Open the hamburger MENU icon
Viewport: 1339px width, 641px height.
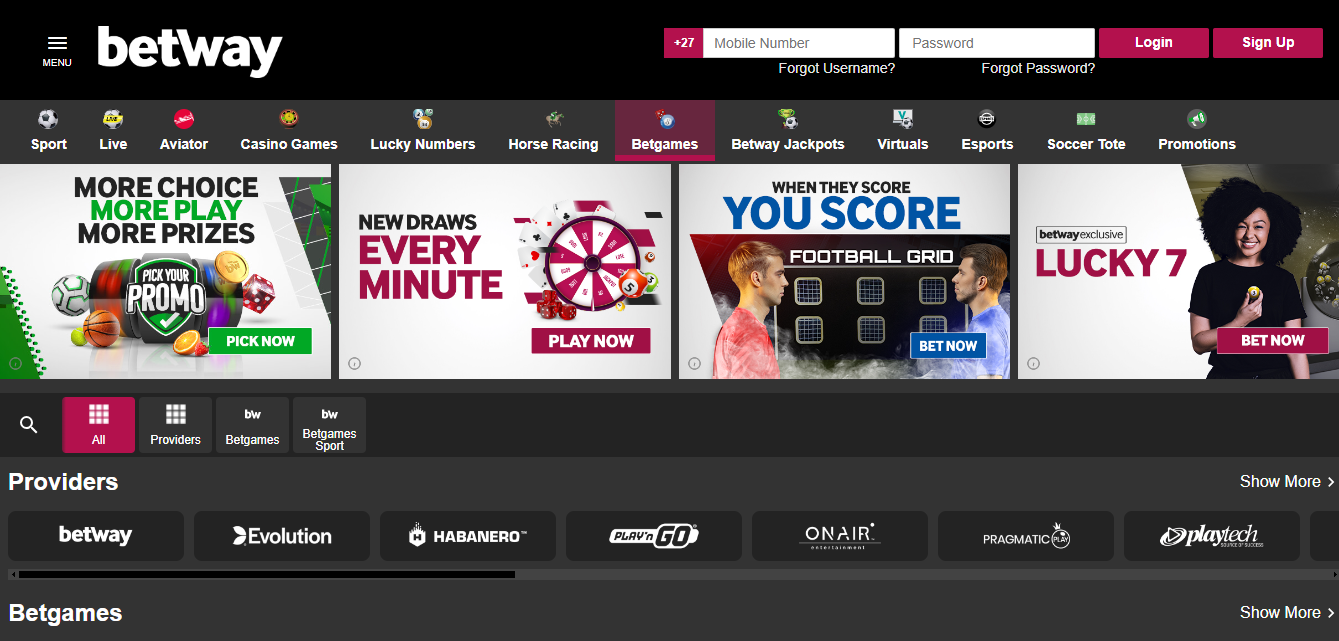[57, 44]
